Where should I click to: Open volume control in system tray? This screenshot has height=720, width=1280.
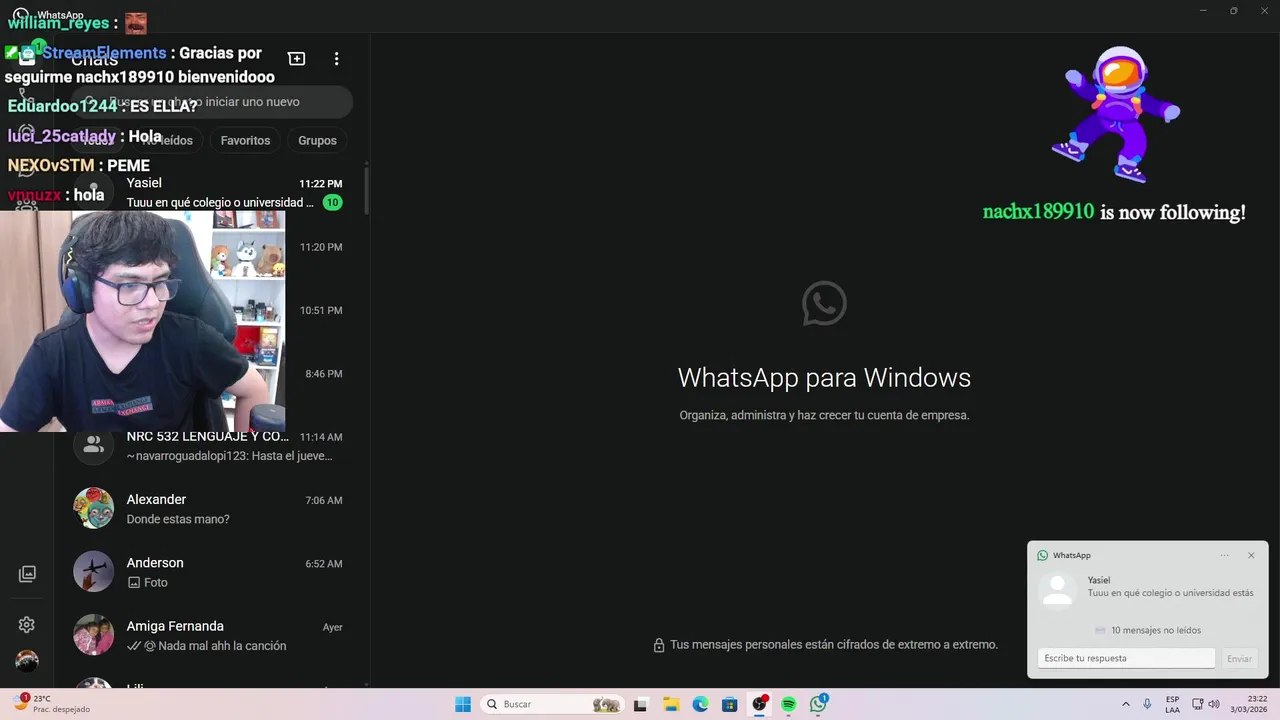[x=1214, y=704]
